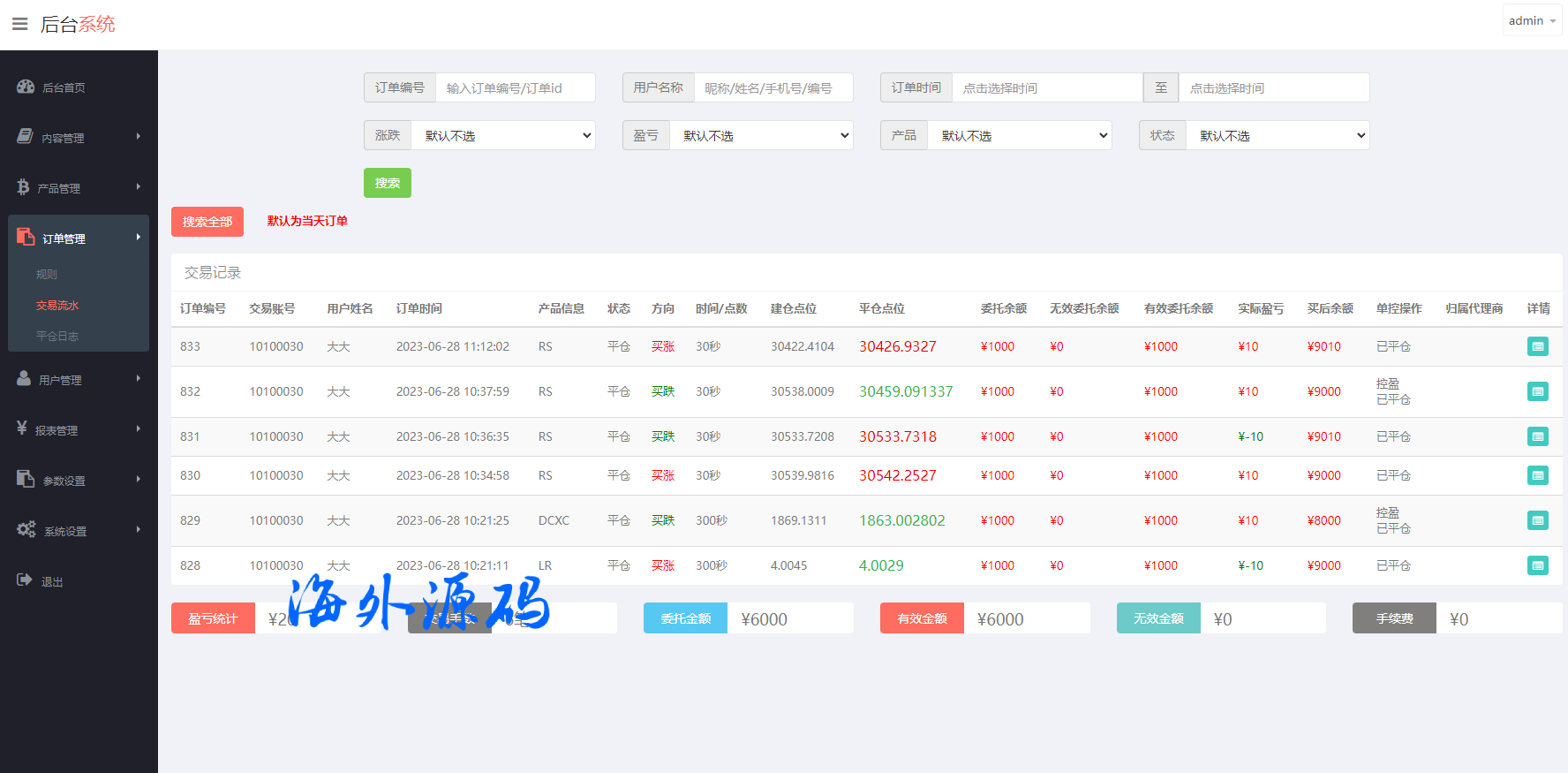The width and height of the screenshot is (1568, 773).
Task: Focus the 订单编号 input field
Action: [x=515, y=88]
